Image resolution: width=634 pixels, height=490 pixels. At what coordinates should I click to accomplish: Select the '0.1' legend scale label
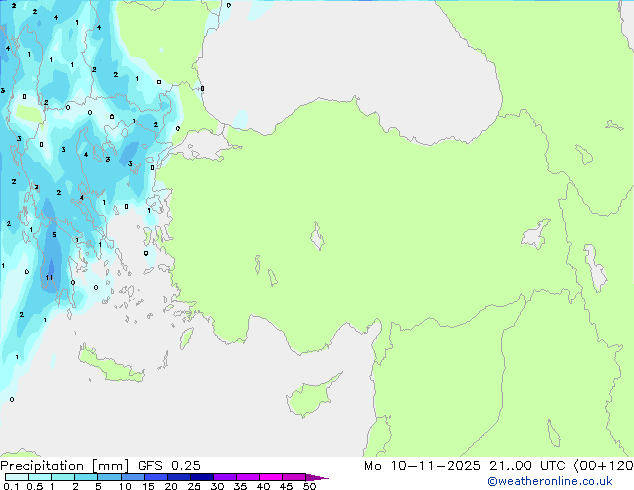click(x=11, y=486)
